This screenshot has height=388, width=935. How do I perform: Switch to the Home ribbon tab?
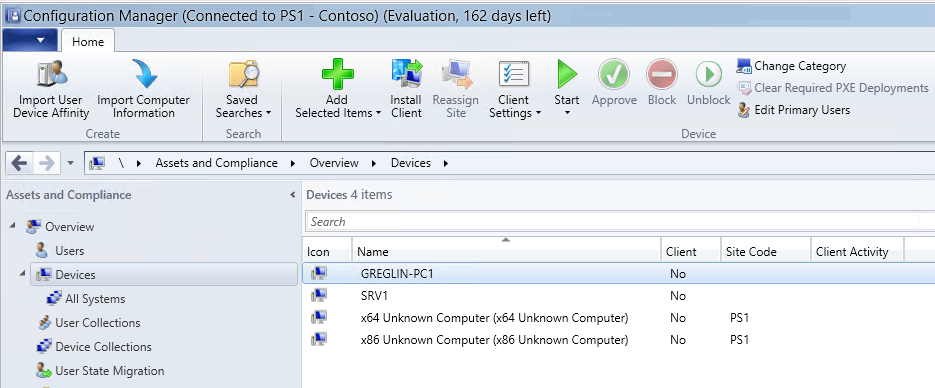[88, 42]
